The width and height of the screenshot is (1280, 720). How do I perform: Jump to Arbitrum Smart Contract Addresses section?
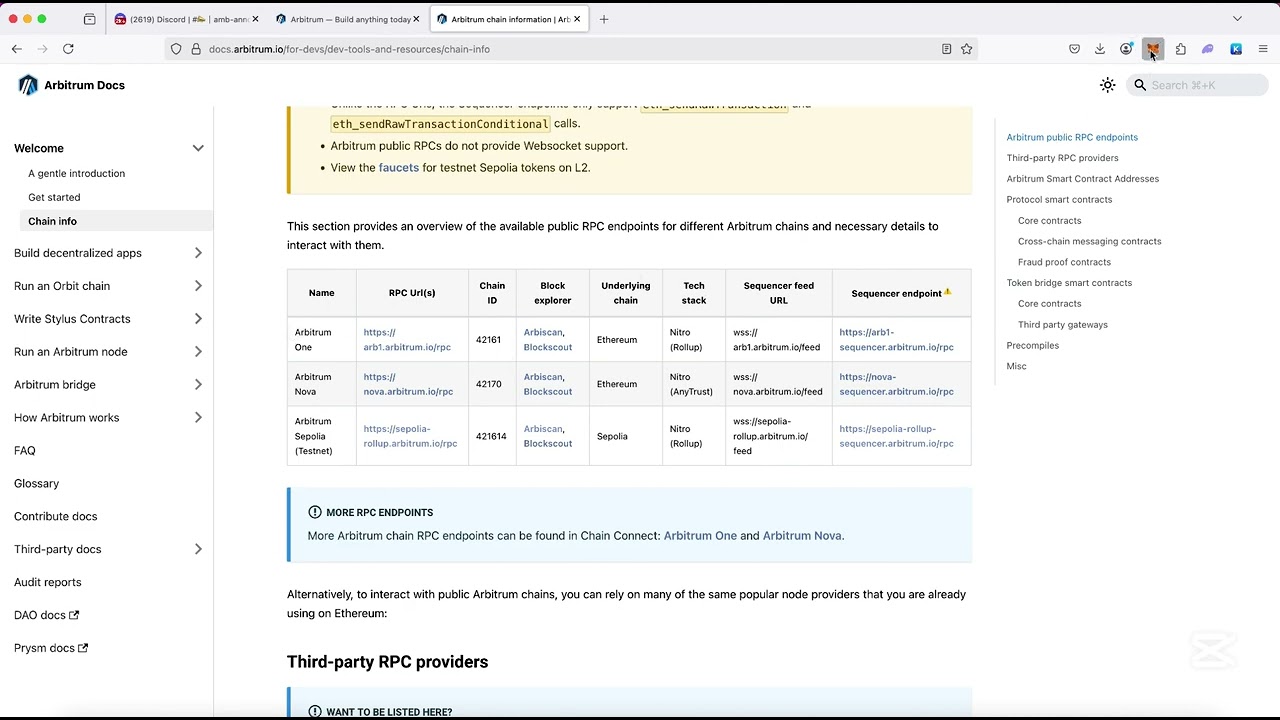(1083, 179)
